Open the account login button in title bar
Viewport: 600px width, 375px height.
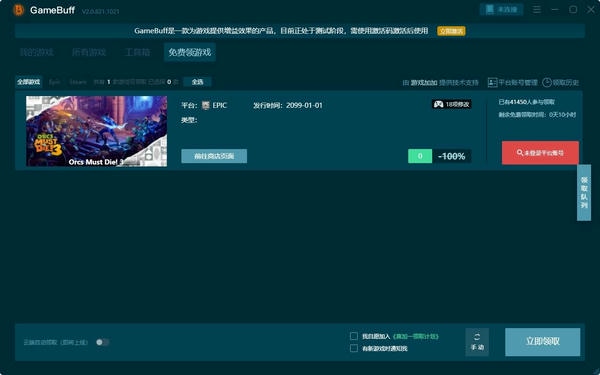point(501,10)
